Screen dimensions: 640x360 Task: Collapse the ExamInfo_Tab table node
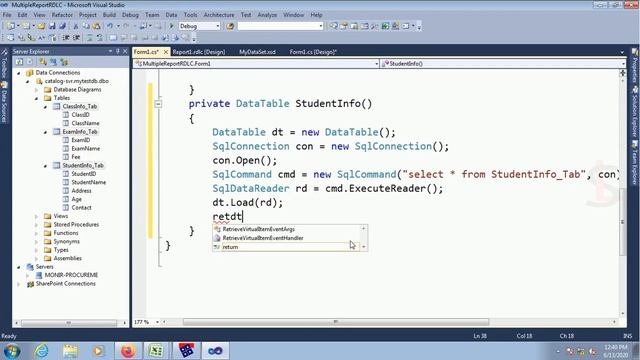click(x=45, y=132)
